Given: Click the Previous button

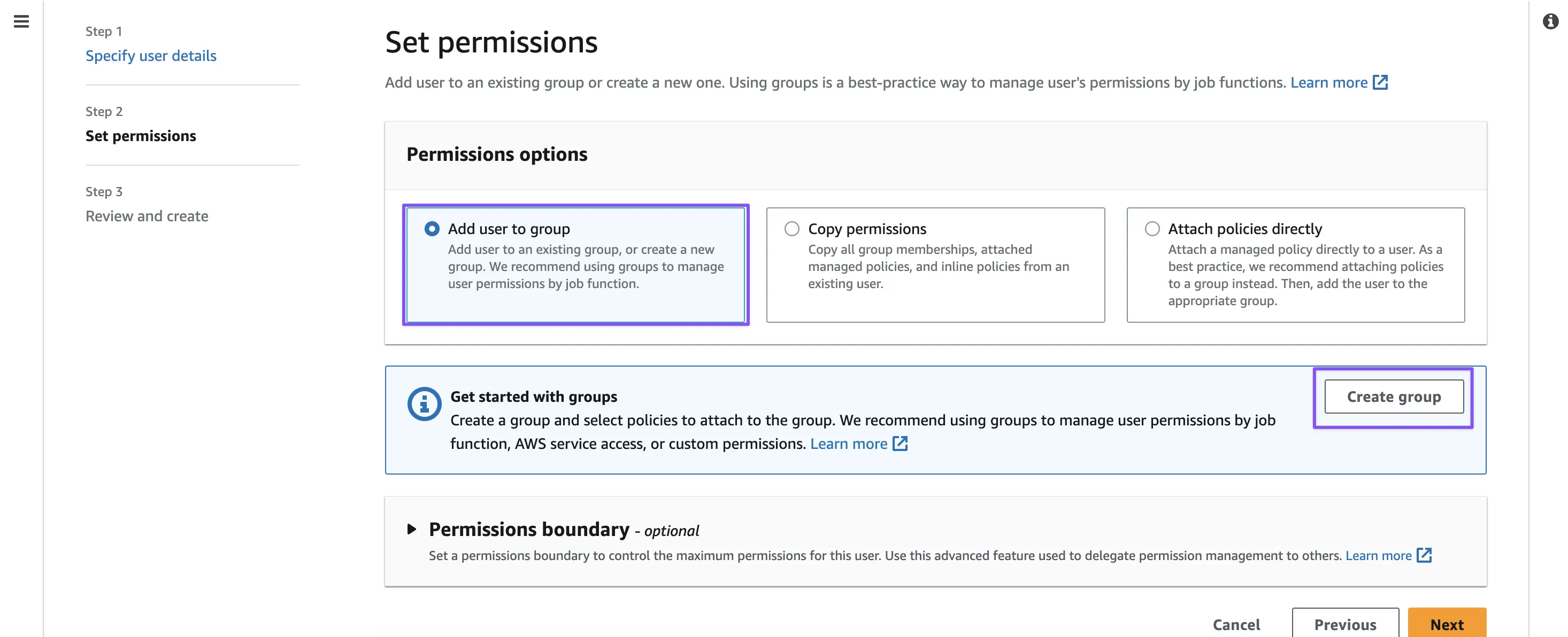Looking at the screenshot, I should (1344, 624).
